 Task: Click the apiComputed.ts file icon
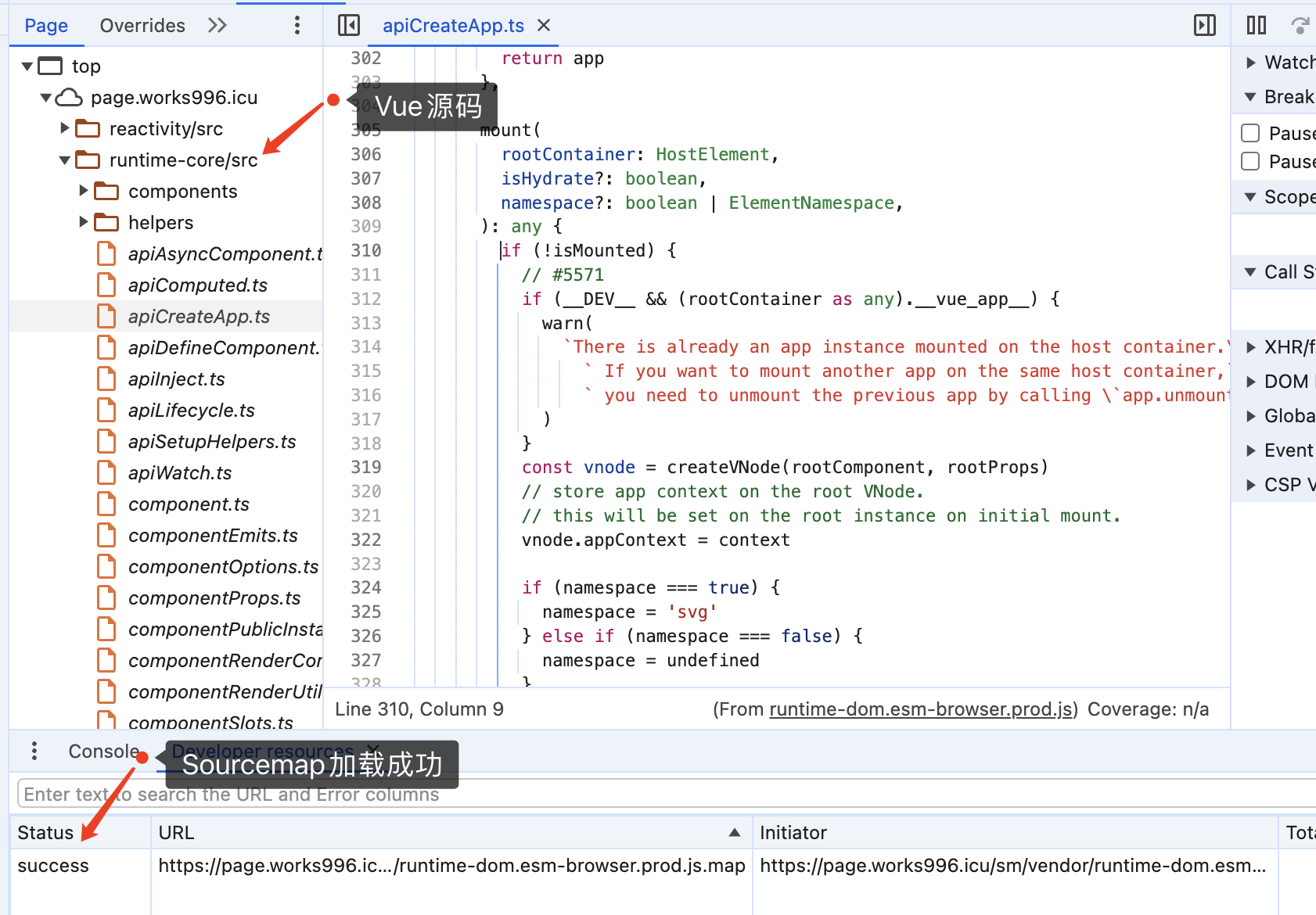pyautogui.click(x=106, y=285)
